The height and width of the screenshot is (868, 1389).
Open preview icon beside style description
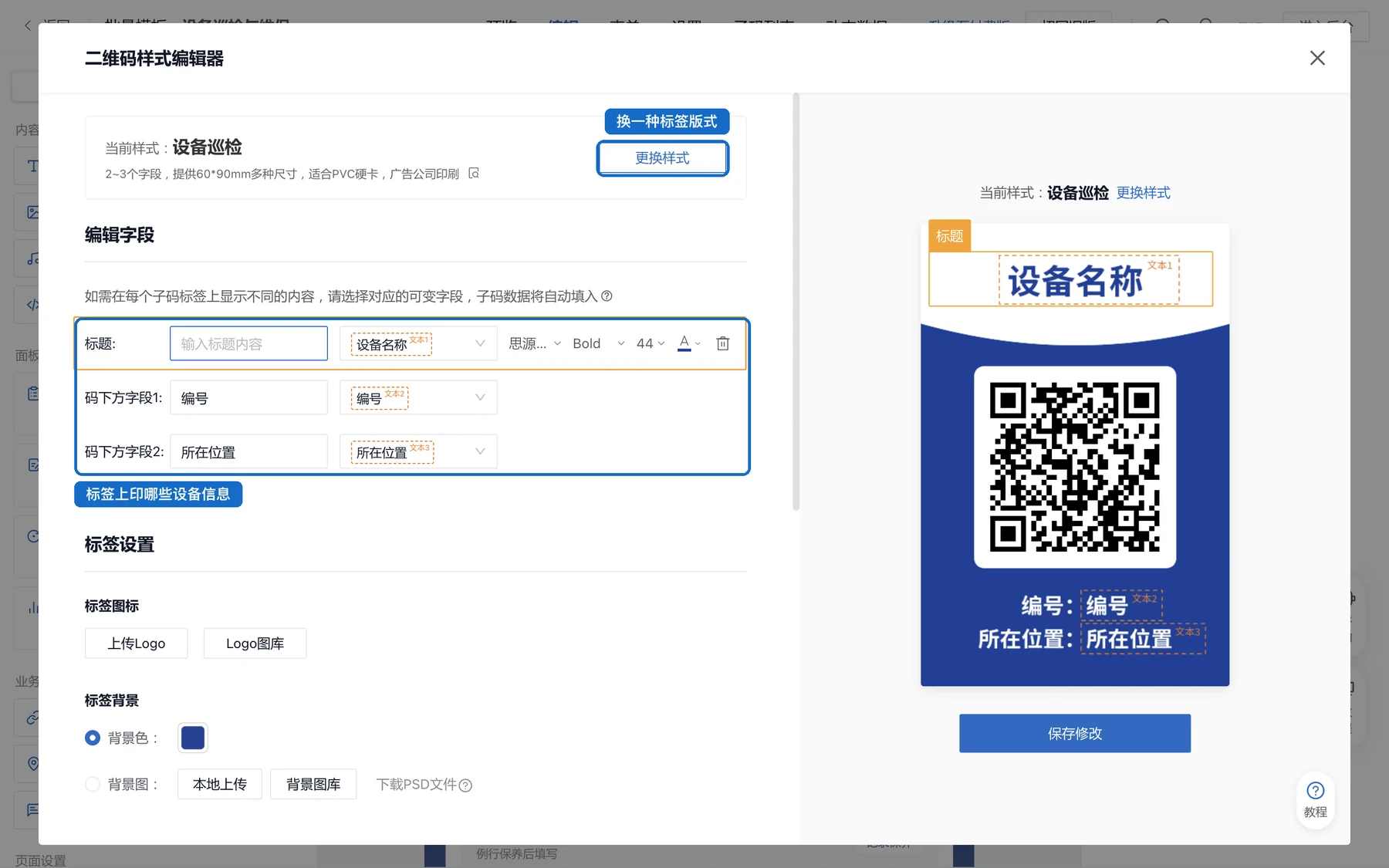pos(474,174)
